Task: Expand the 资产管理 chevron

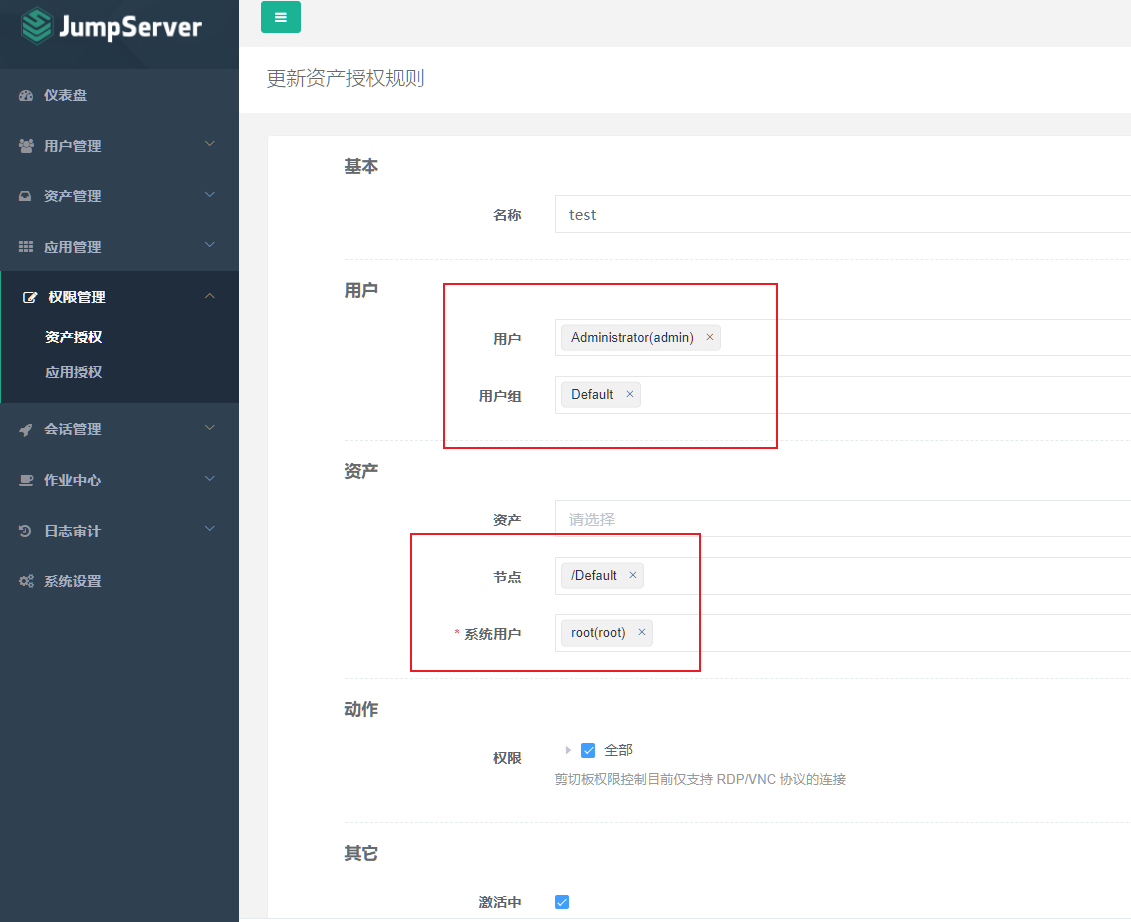Action: click(x=210, y=195)
